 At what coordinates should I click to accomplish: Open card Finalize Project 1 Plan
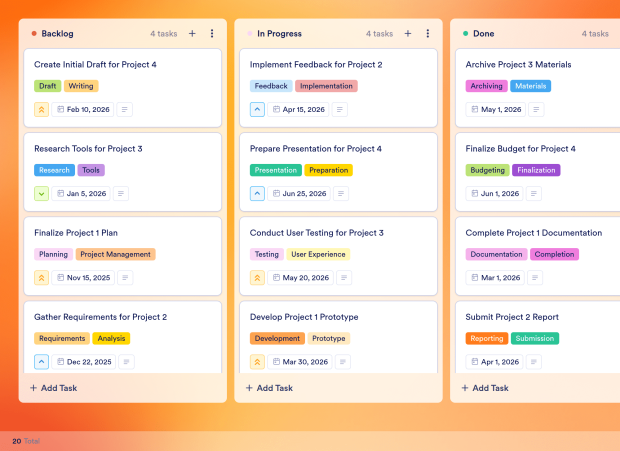(123, 256)
